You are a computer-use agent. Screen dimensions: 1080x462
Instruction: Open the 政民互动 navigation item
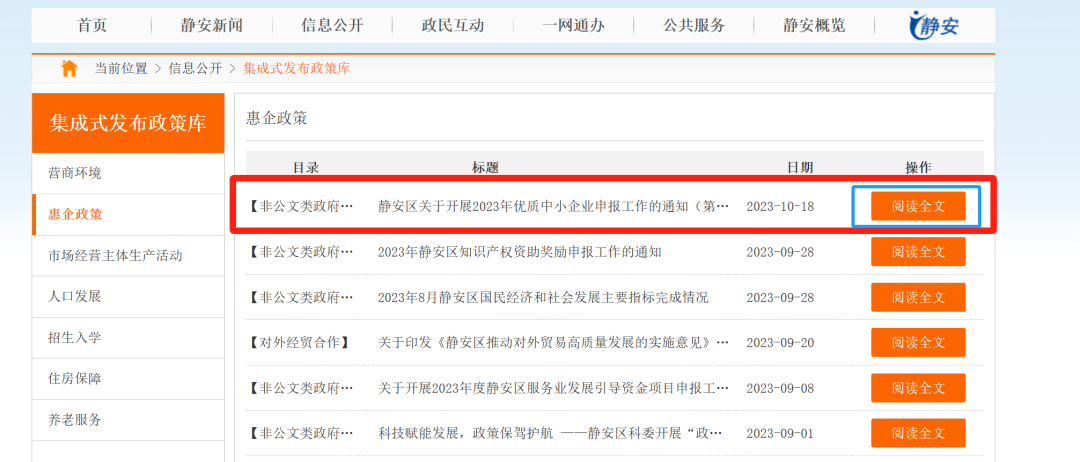[x=453, y=26]
